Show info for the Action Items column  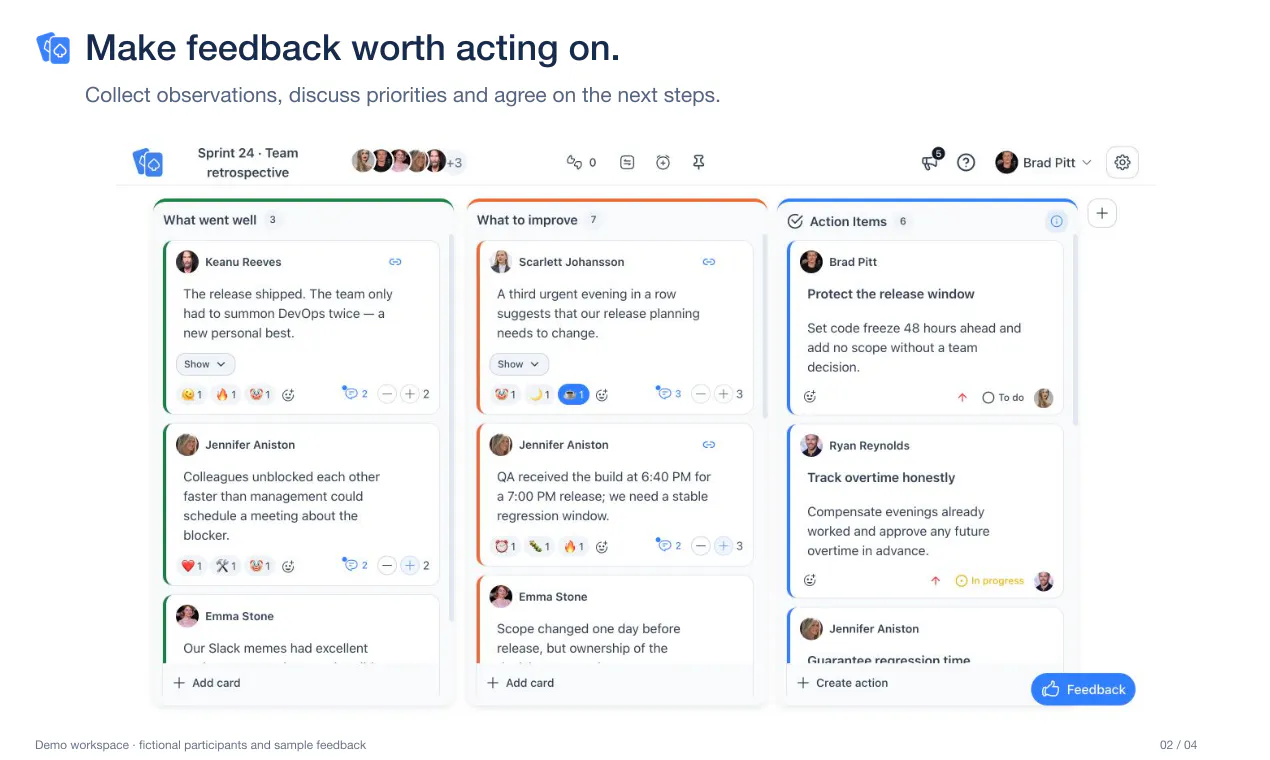pos(1056,221)
